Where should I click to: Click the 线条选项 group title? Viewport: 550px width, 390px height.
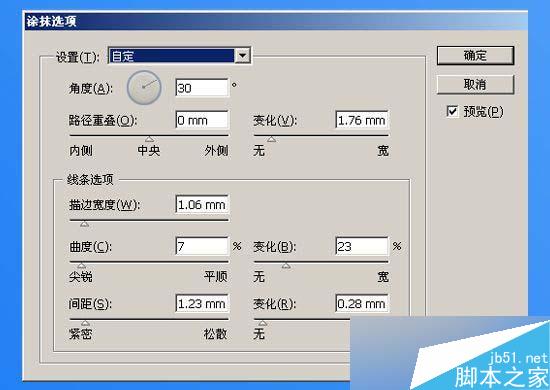click(90, 180)
